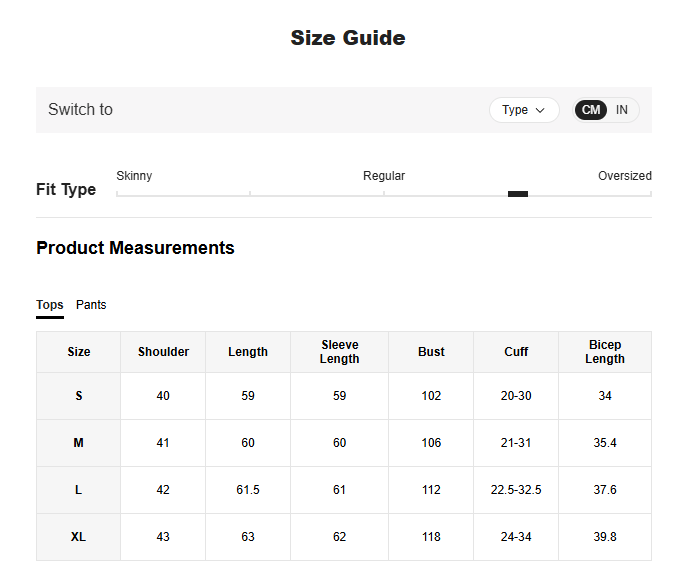The image size is (681, 576).
Task: Switch to the Pants tab
Action: (x=91, y=305)
